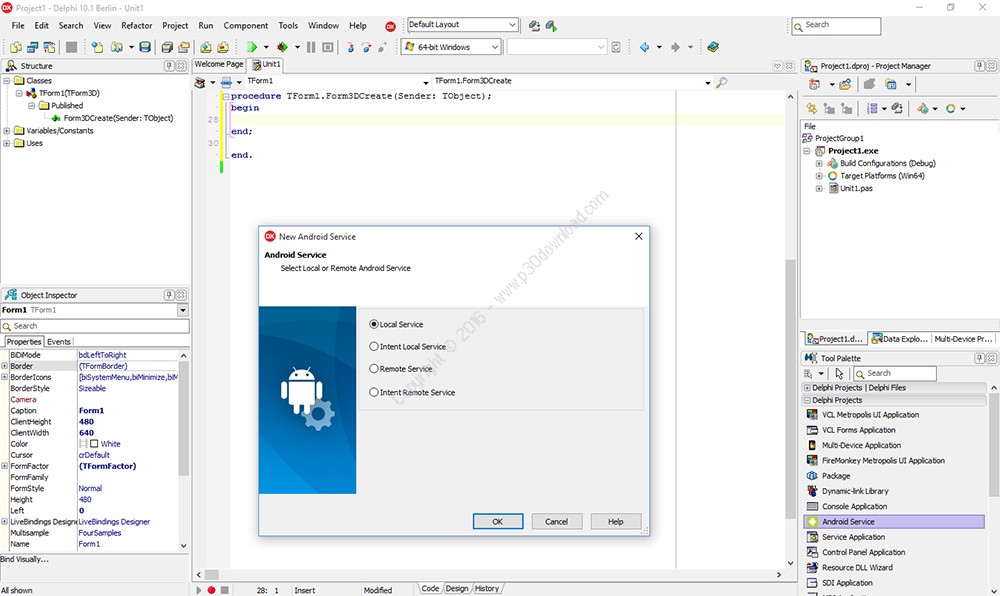Click the Pause icon in the main toolbar

coord(311,47)
